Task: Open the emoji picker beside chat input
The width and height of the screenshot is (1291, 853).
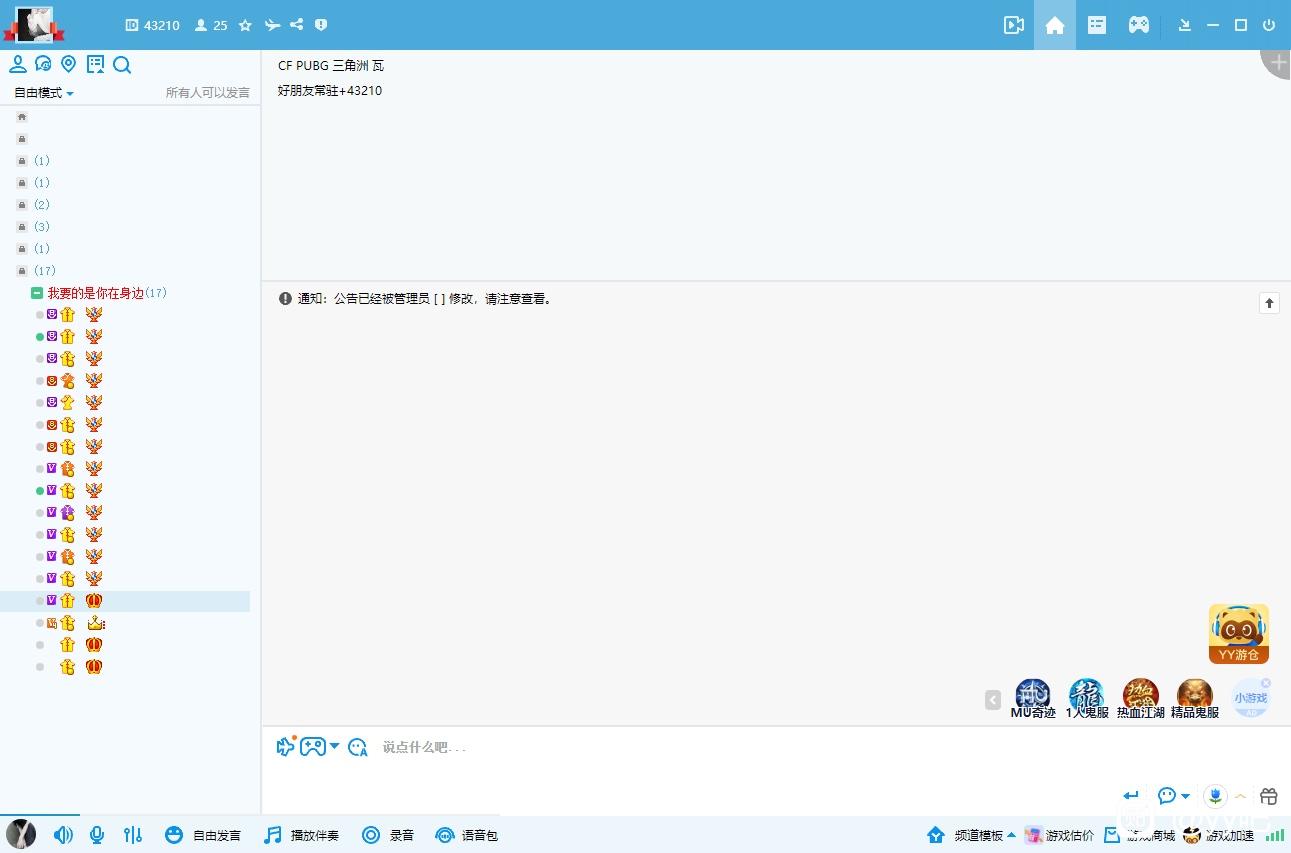Action: pos(357,747)
